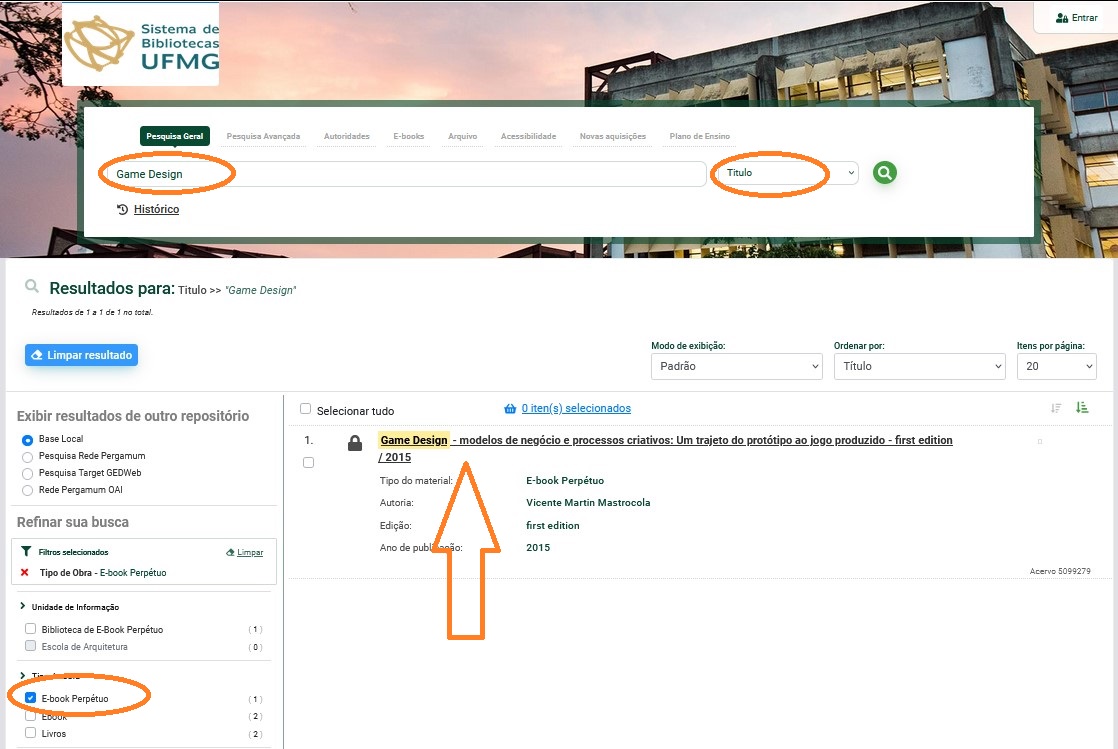
Task: Collapse the Unidade de Informação section
Action: [x=22, y=607]
